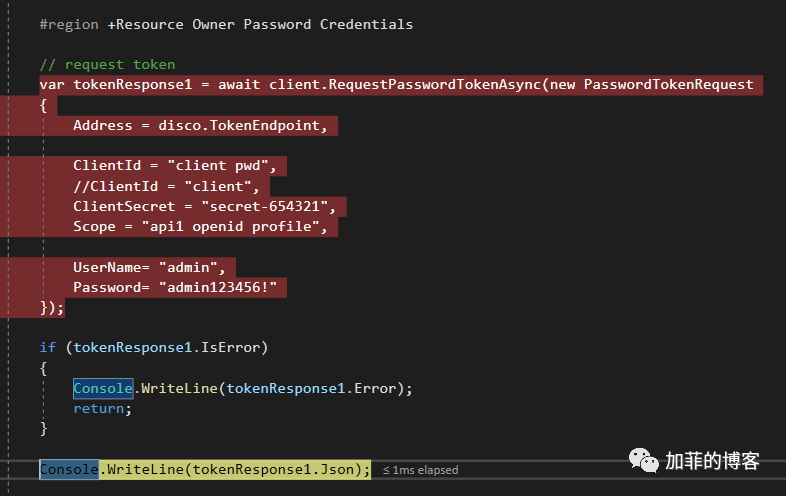
Task: Click the disco.TokenEndpoint value
Action: click(x=239, y=125)
